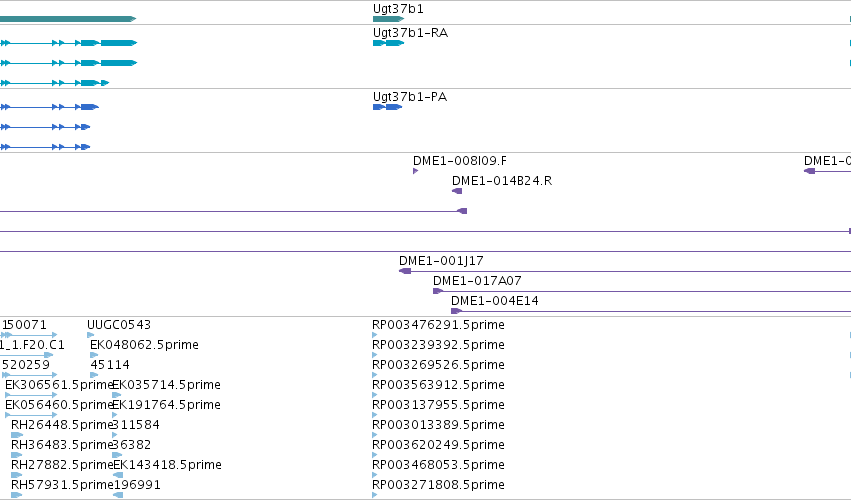
Task: Click the EK191764.5prime feature label
Action: point(167,404)
